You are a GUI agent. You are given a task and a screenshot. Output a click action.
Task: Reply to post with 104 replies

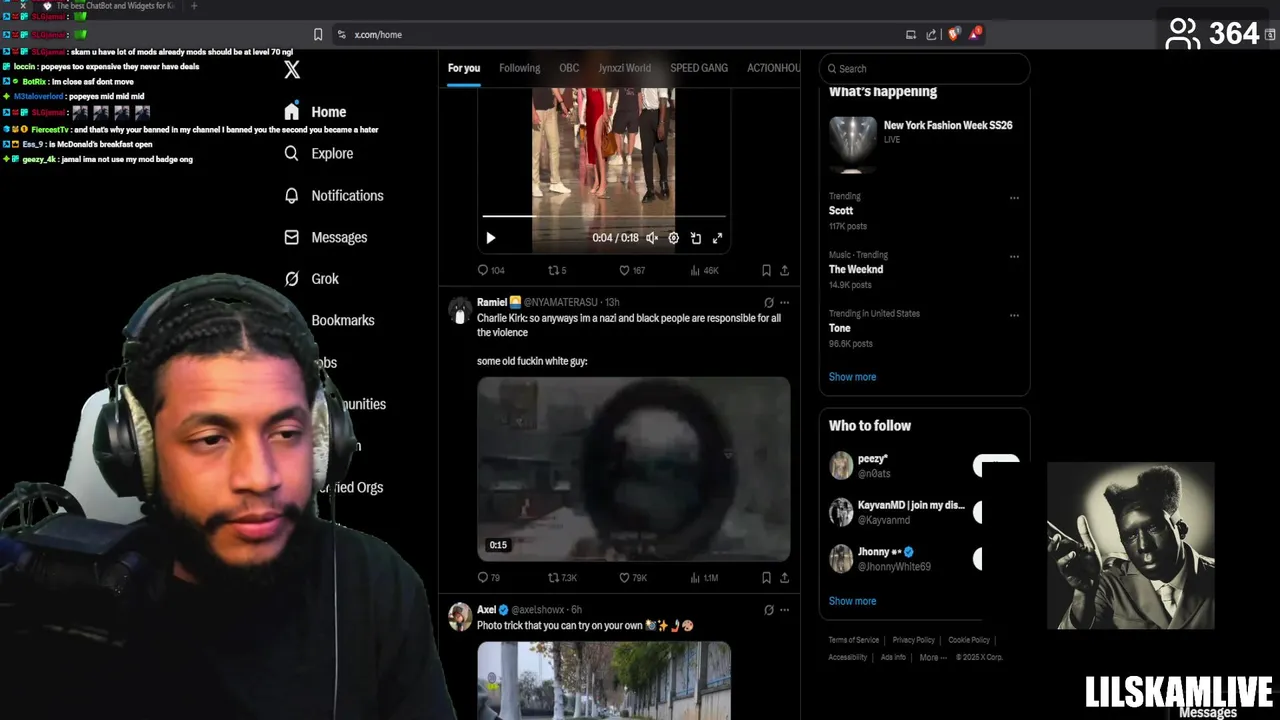pyautogui.click(x=490, y=270)
